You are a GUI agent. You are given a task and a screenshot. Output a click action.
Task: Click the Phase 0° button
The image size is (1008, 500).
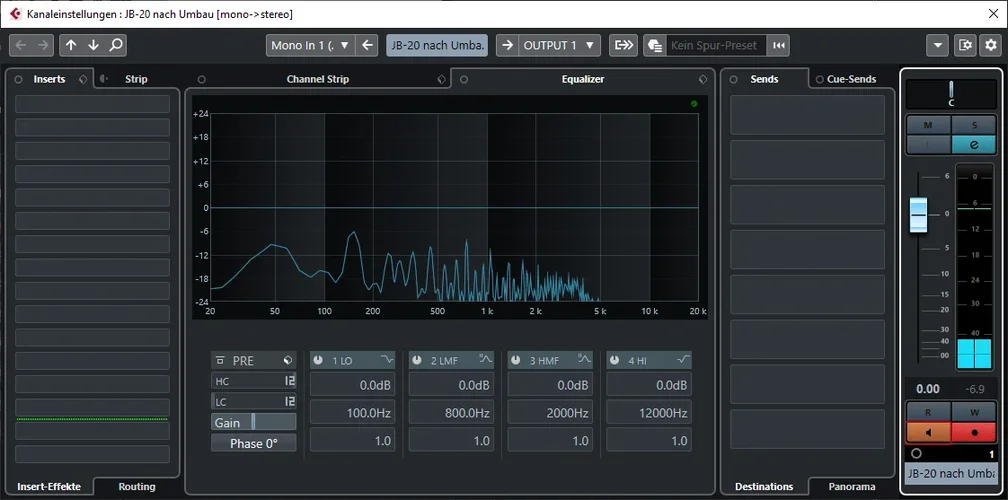(x=253, y=443)
